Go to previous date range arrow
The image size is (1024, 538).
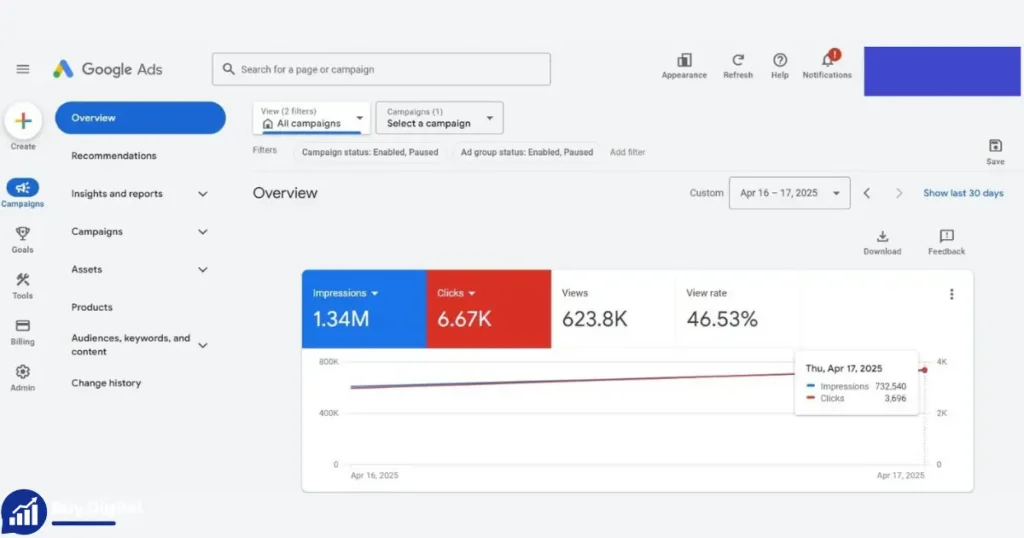(867, 193)
